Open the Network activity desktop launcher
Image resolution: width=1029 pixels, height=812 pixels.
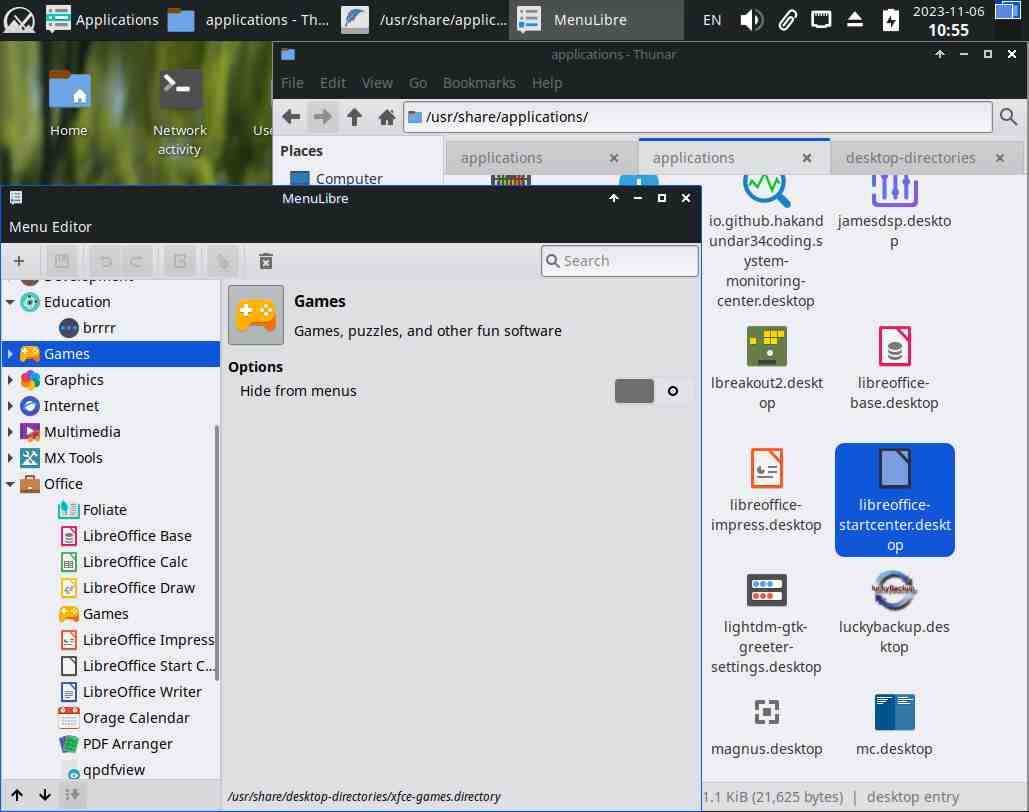coord(179,112)
